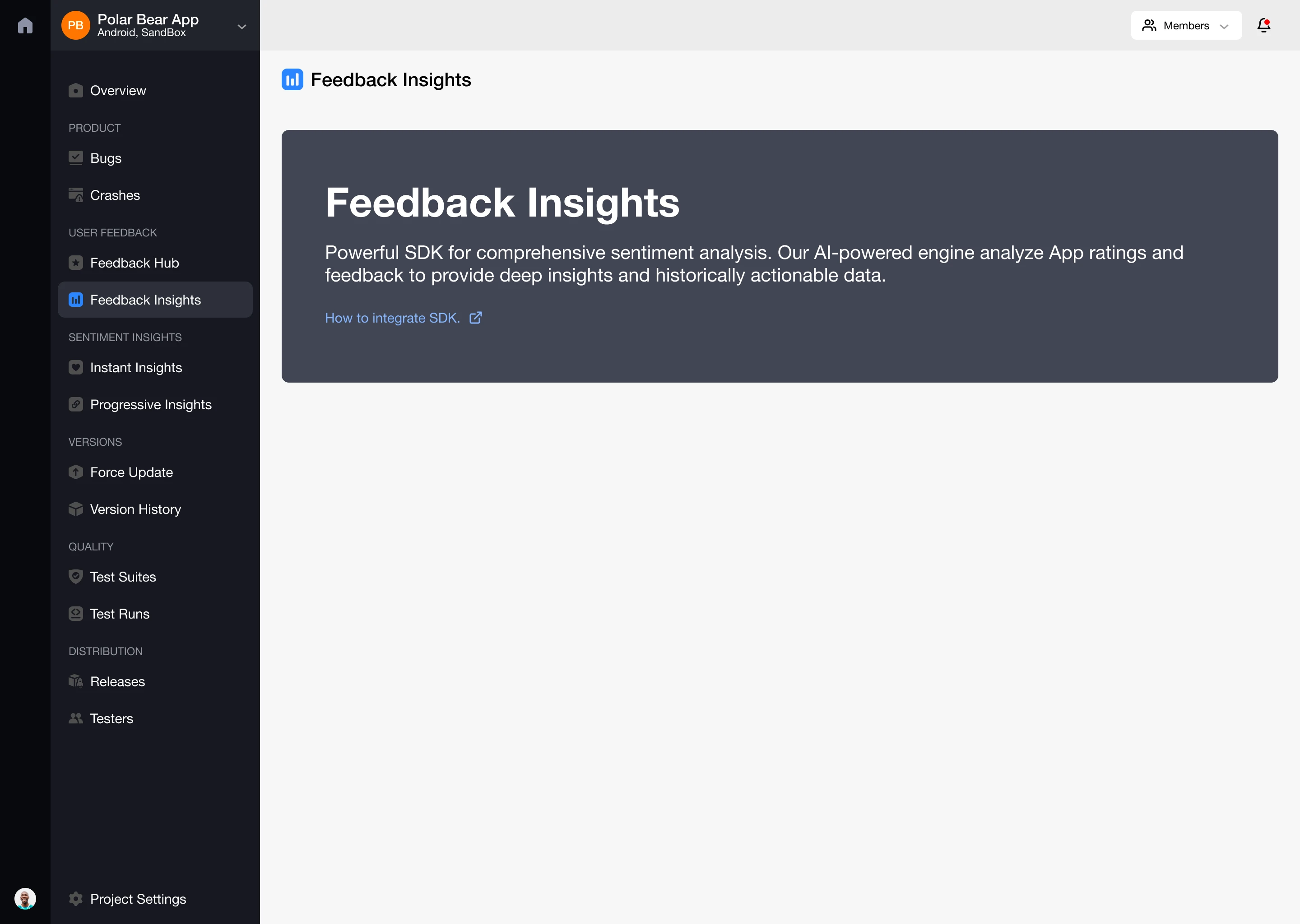Click the Crashes sidebar icon

point(76,195)
